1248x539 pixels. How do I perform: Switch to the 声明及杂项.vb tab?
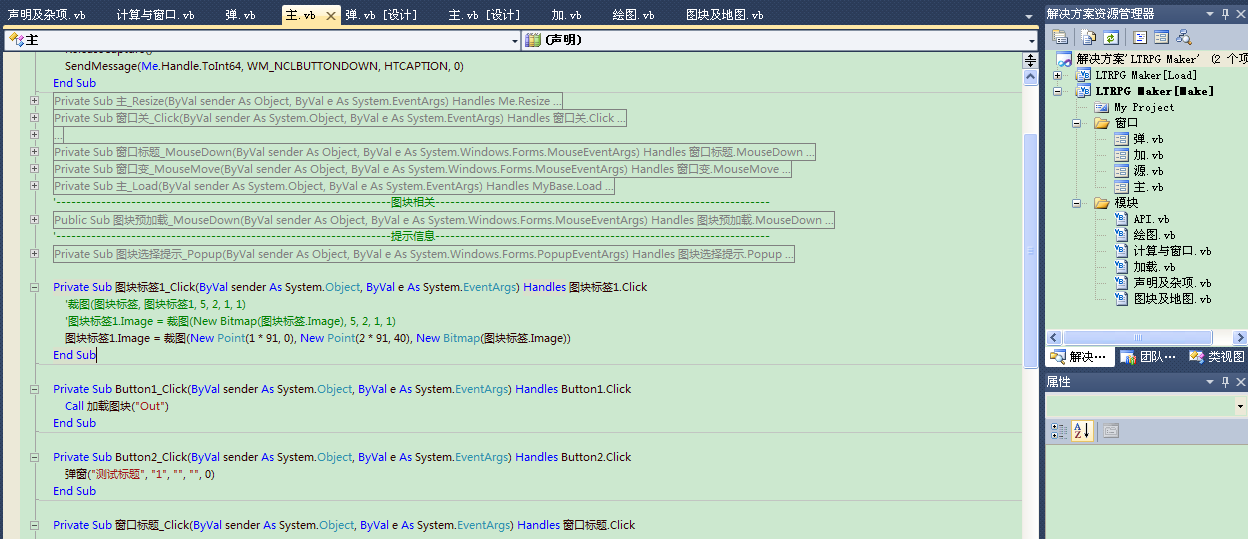click(x=47, y=16)
